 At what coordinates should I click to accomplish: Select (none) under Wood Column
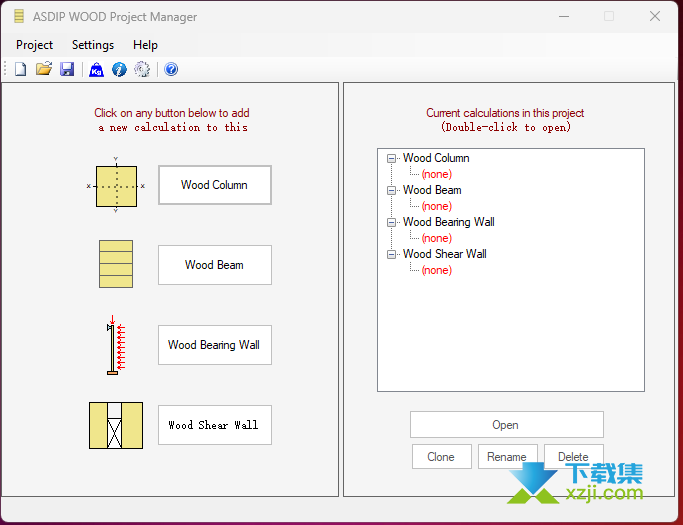[436, 174]
